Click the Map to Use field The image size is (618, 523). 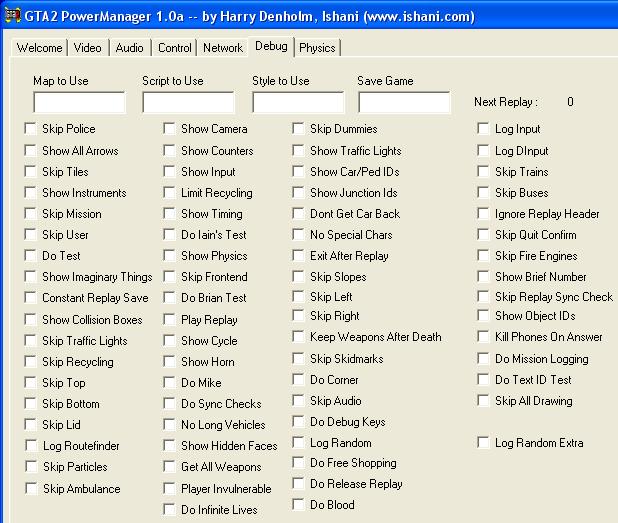79,103
